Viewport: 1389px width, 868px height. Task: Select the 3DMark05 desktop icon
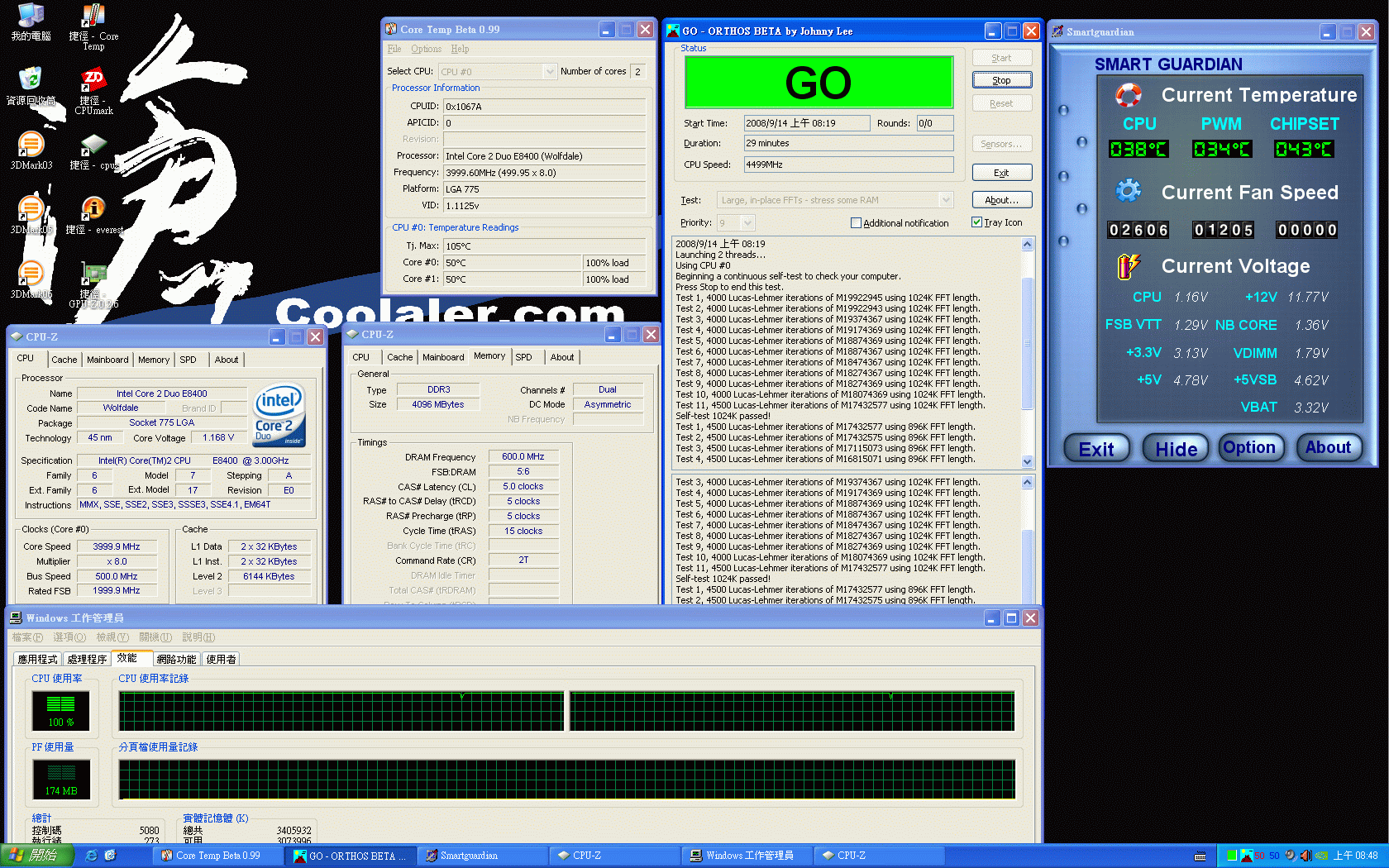(31, 216)
